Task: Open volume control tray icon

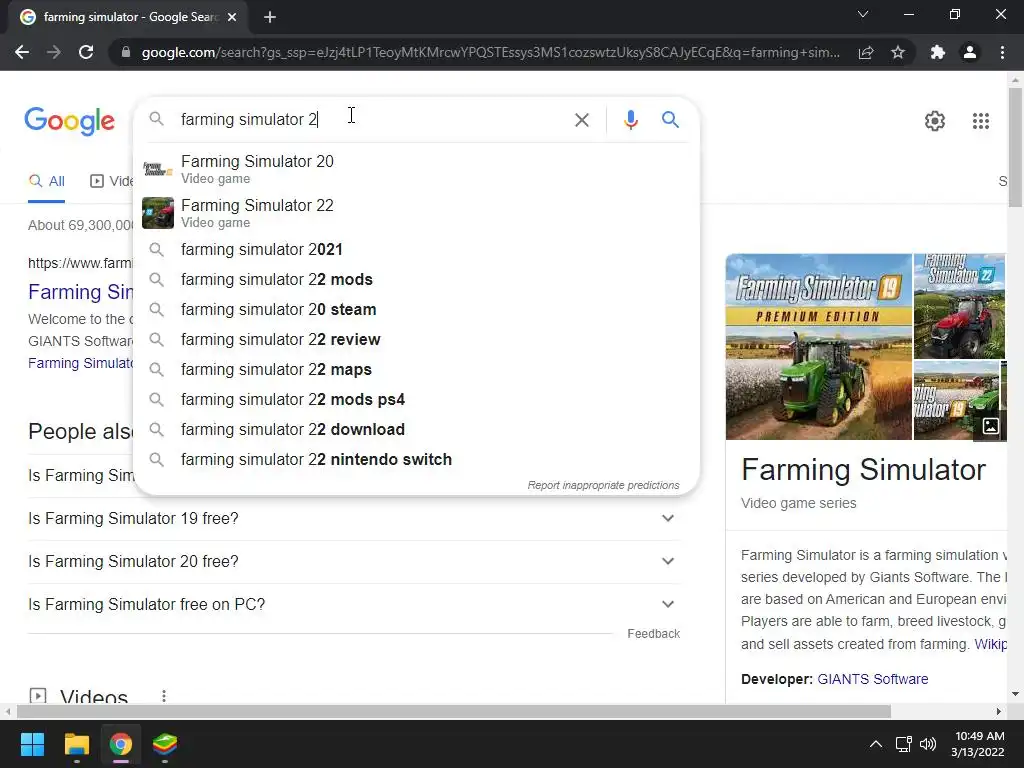Action: pos(927,744)
